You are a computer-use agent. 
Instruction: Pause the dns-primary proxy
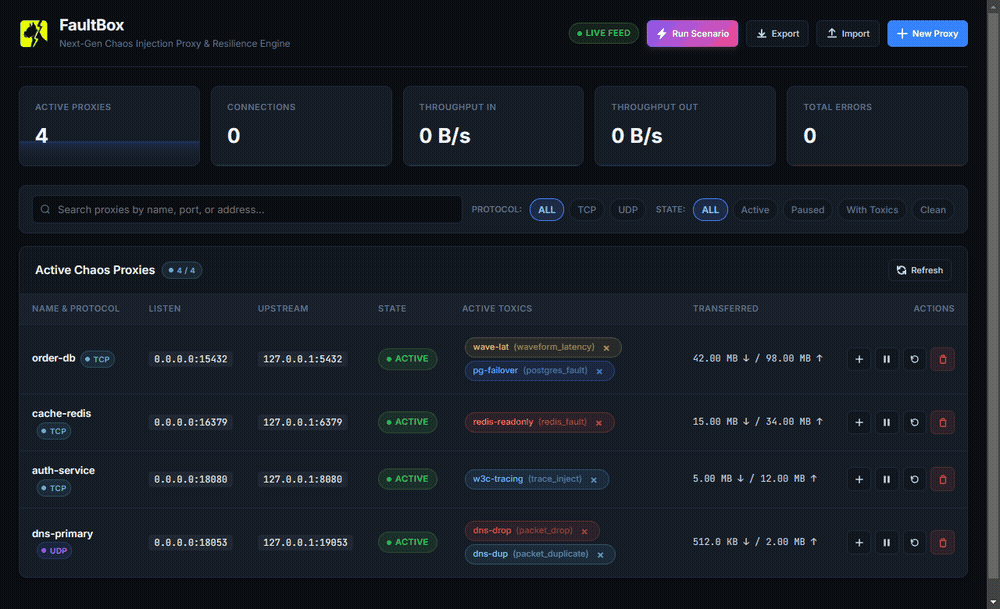point(886,542)
